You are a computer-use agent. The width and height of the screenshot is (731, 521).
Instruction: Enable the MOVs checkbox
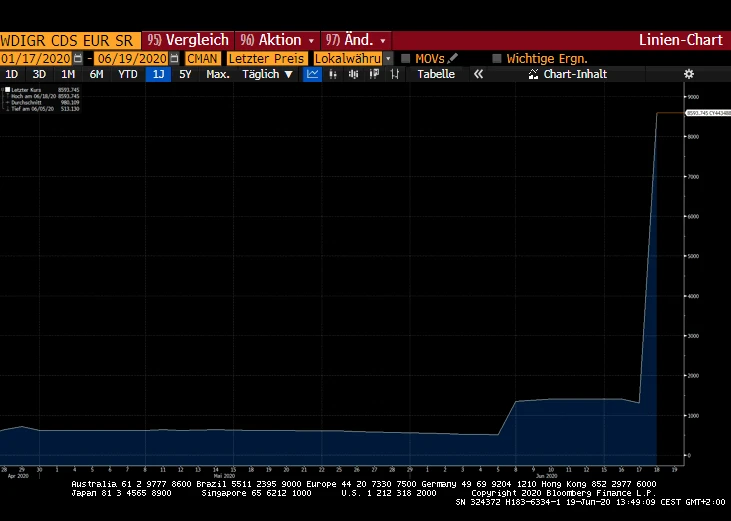click(405, 58)
